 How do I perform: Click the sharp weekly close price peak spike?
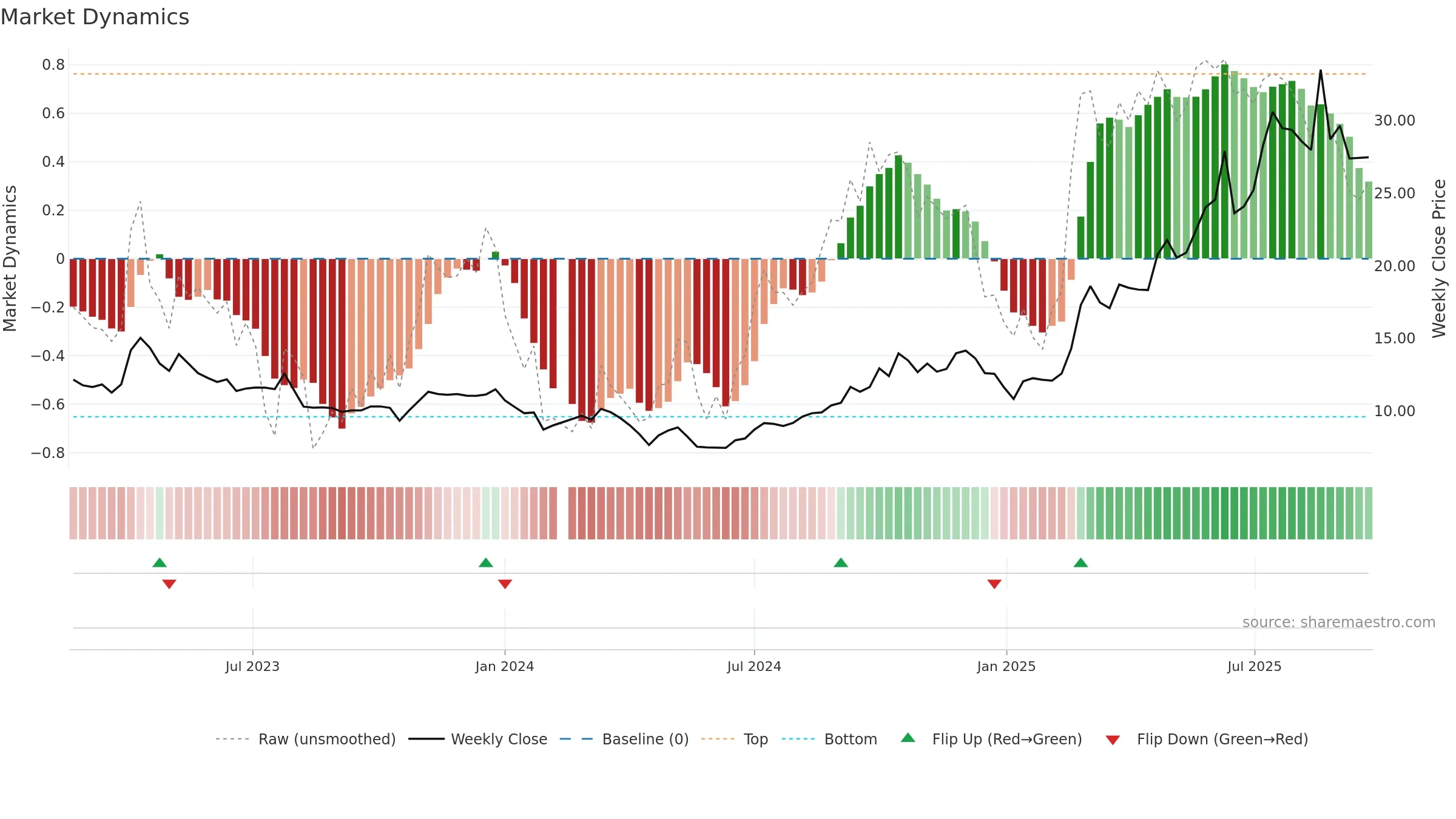pos(1320,72)
